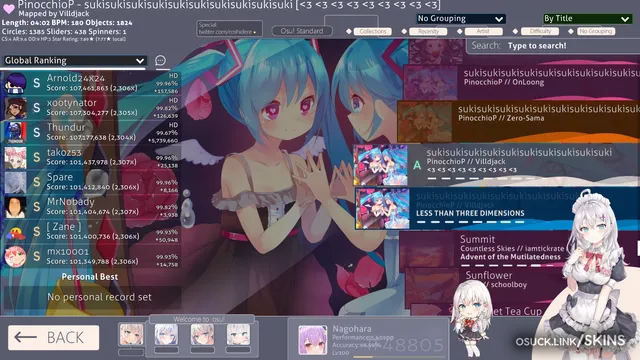
Task: Click Spare's avatar in the leaderboard
Action: click(16, 182)
